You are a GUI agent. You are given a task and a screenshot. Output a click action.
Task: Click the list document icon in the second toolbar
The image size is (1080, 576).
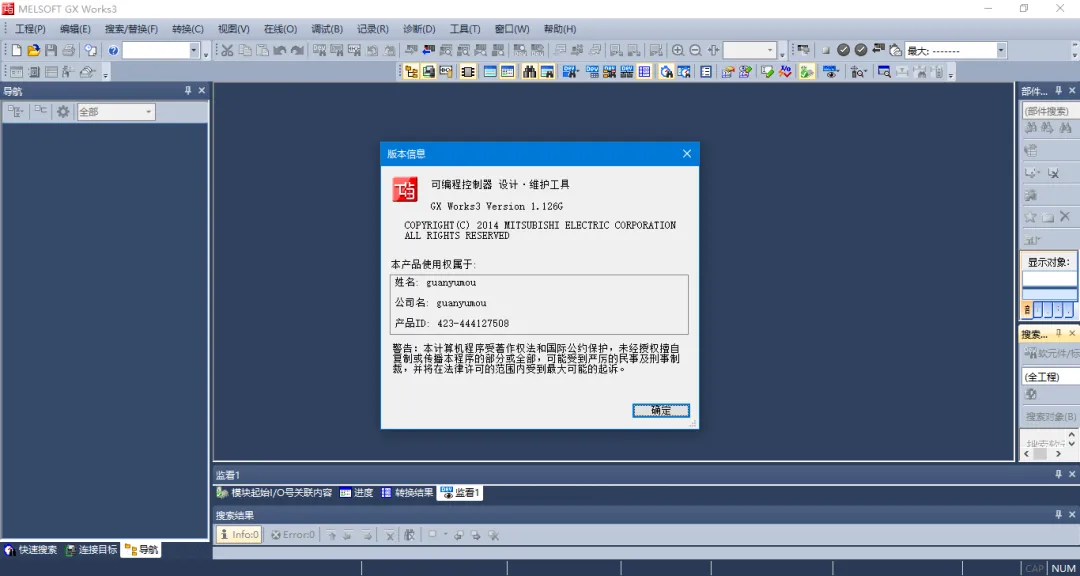coord(705,71)
